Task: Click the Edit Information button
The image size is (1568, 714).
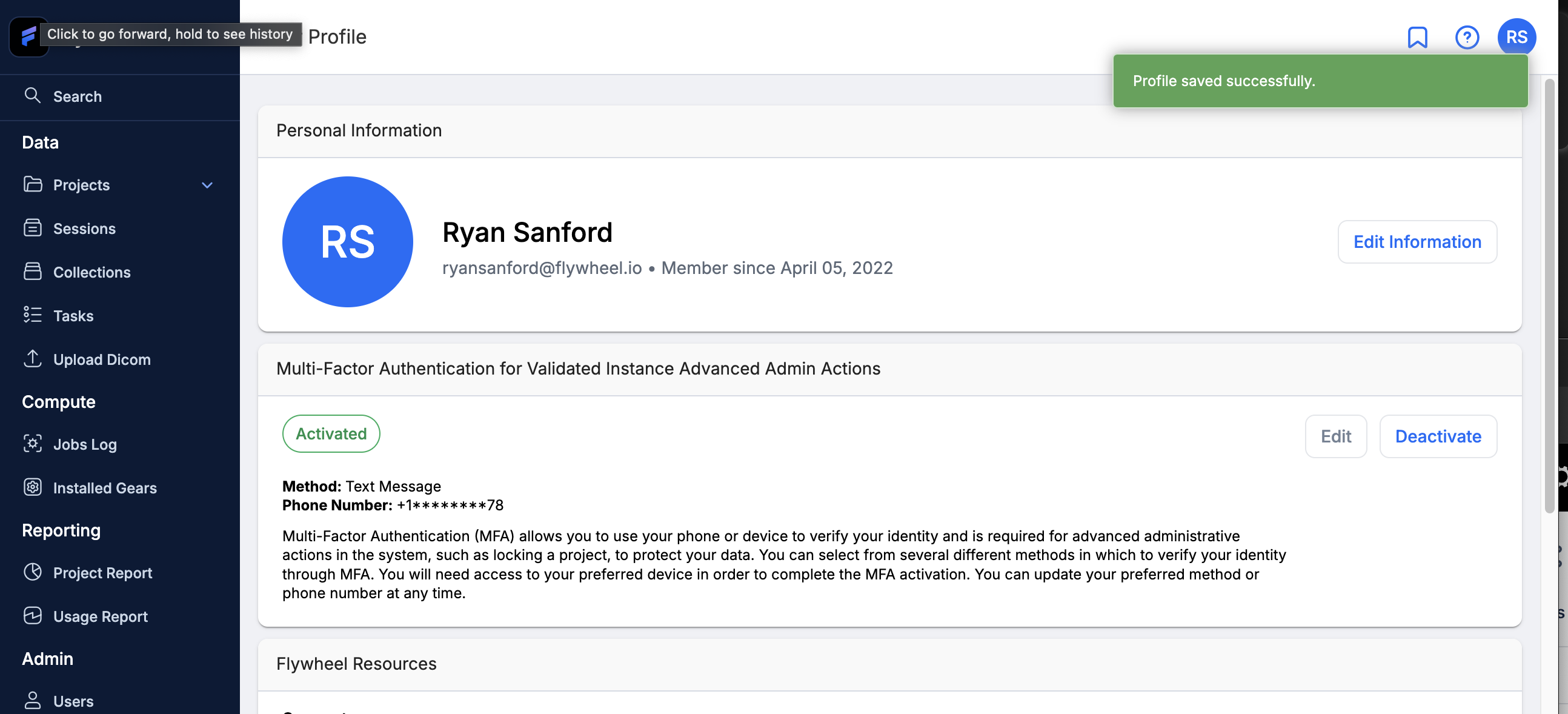Action: (1417, 242)
